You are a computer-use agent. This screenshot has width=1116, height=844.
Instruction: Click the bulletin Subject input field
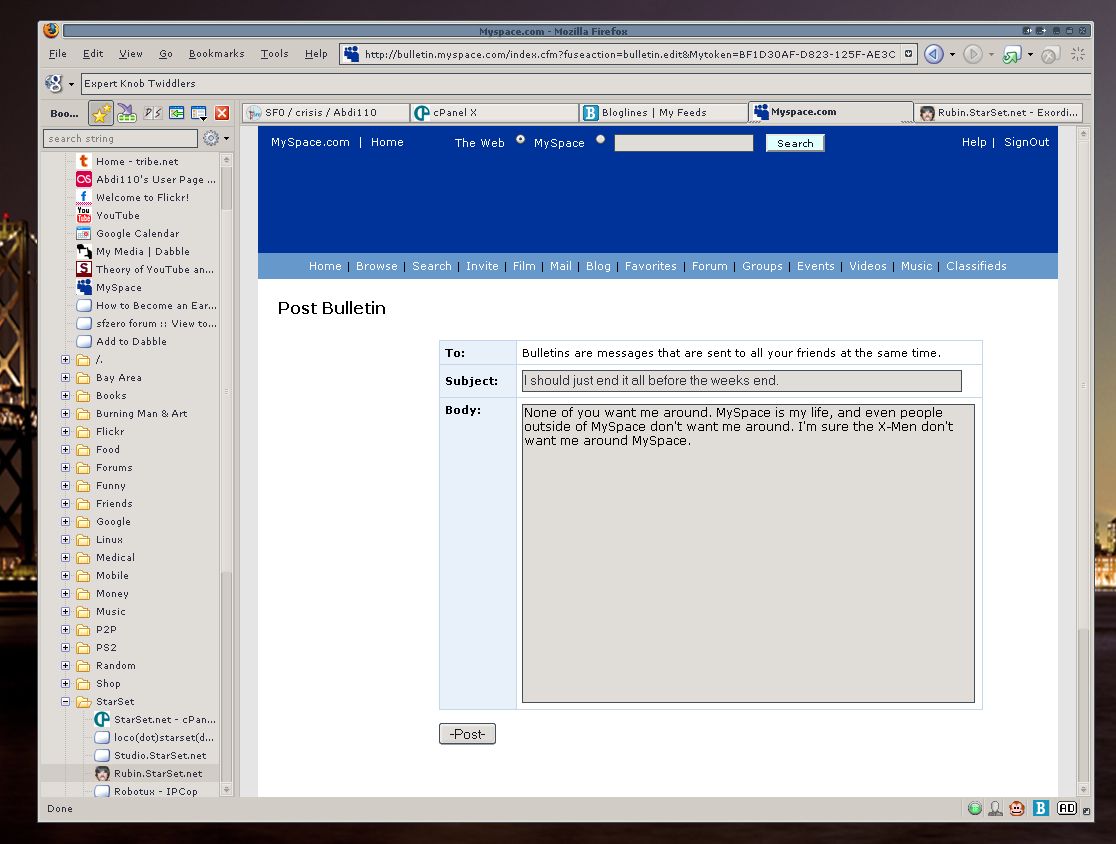click(741, 381)
